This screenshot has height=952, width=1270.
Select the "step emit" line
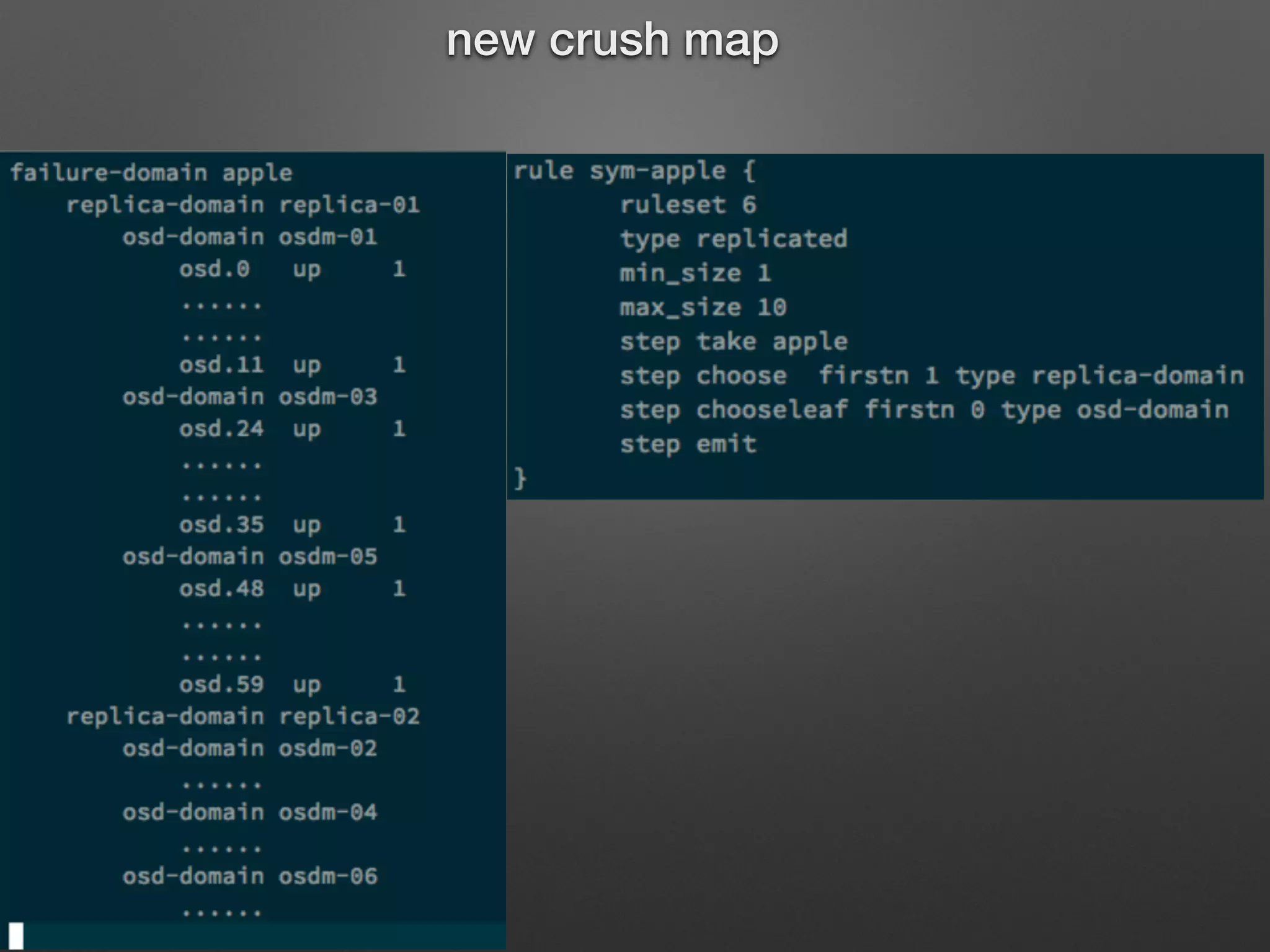click(688, 444)
